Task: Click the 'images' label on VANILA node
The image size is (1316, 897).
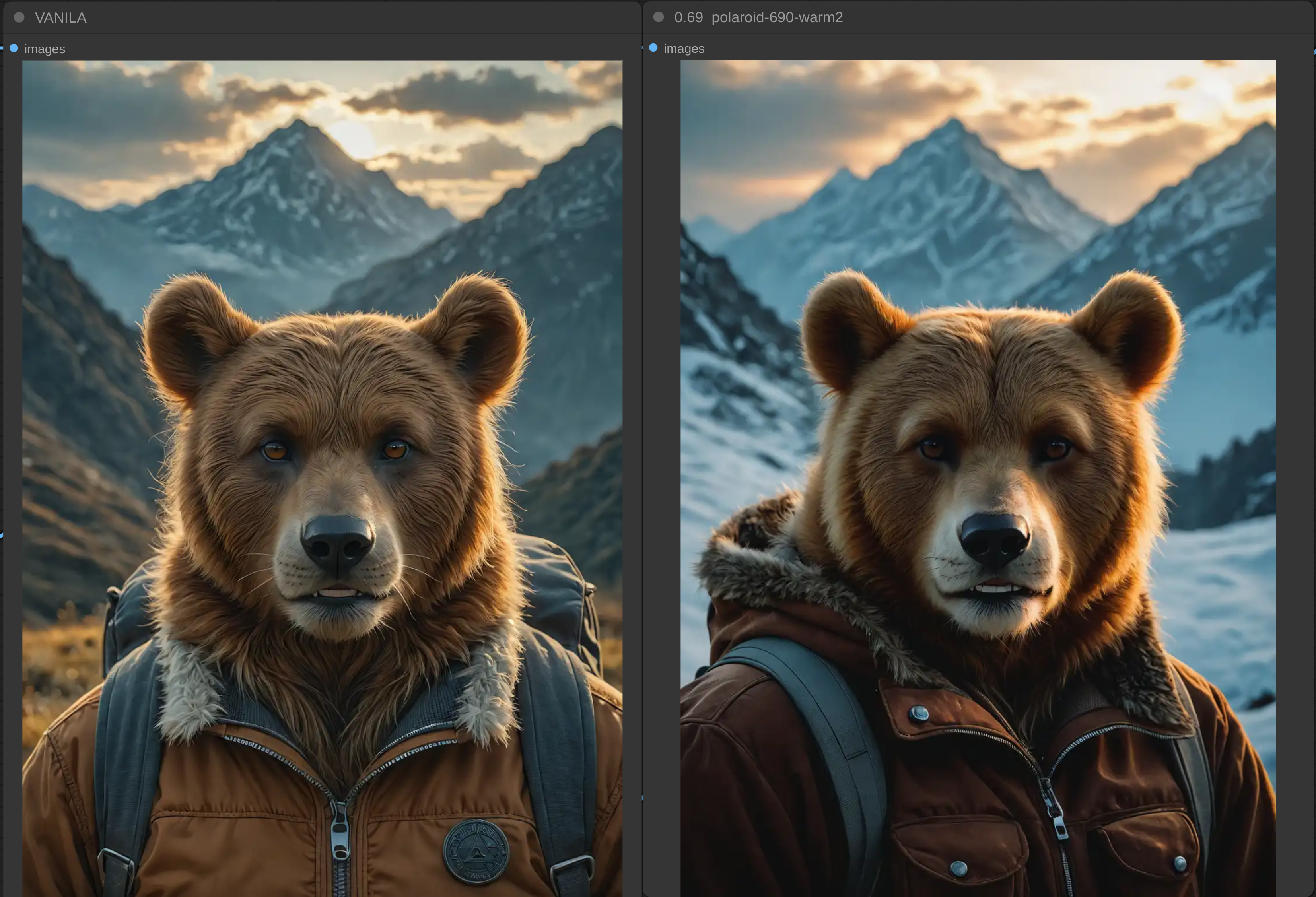Action: point(45,49)
